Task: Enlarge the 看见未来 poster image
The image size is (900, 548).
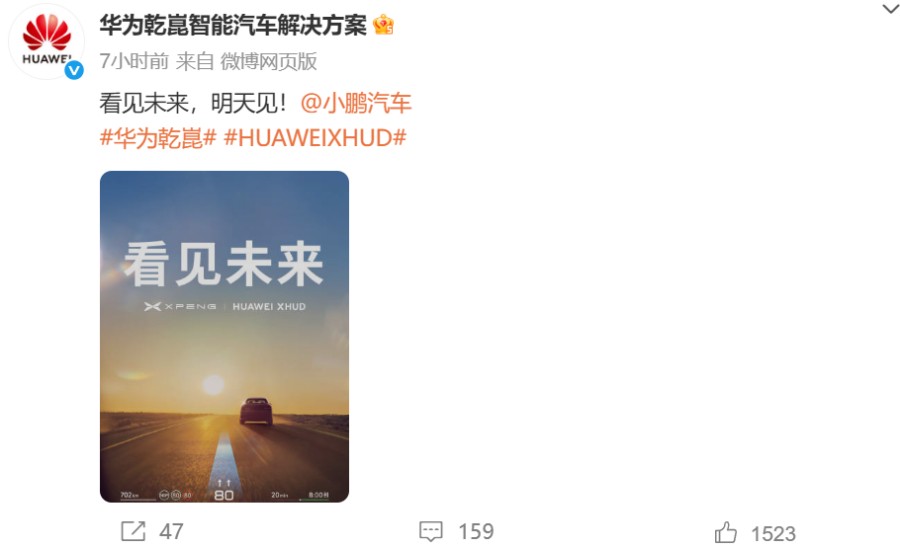Action: pos(224,337)
